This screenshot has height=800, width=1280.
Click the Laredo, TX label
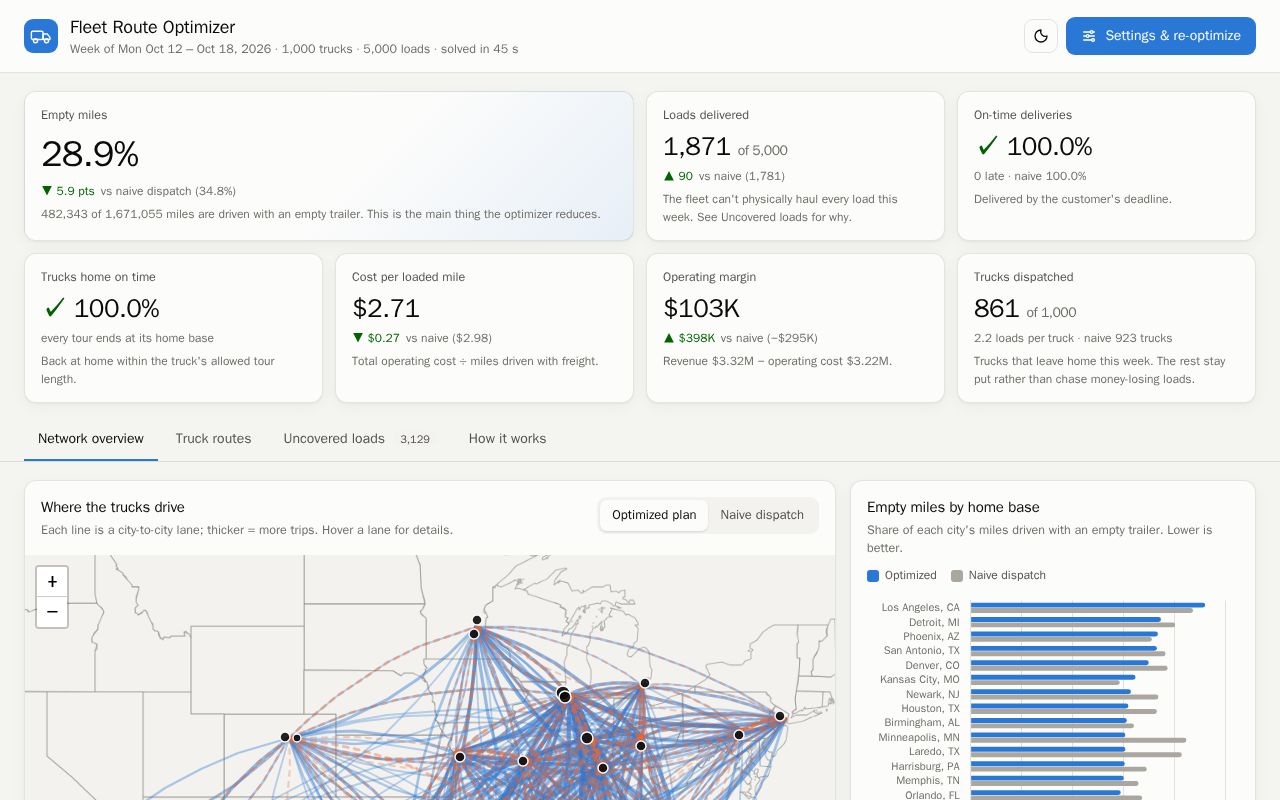(935, 751)
